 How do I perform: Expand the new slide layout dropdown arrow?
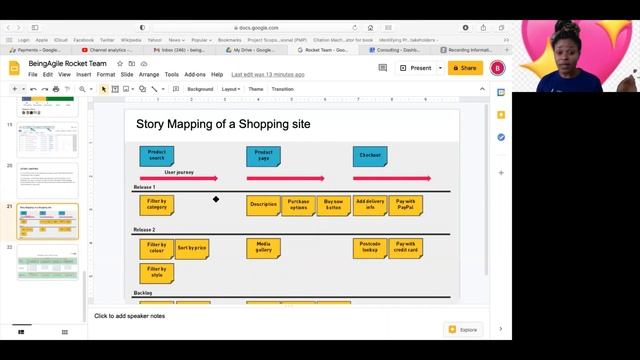coord(23,89)
